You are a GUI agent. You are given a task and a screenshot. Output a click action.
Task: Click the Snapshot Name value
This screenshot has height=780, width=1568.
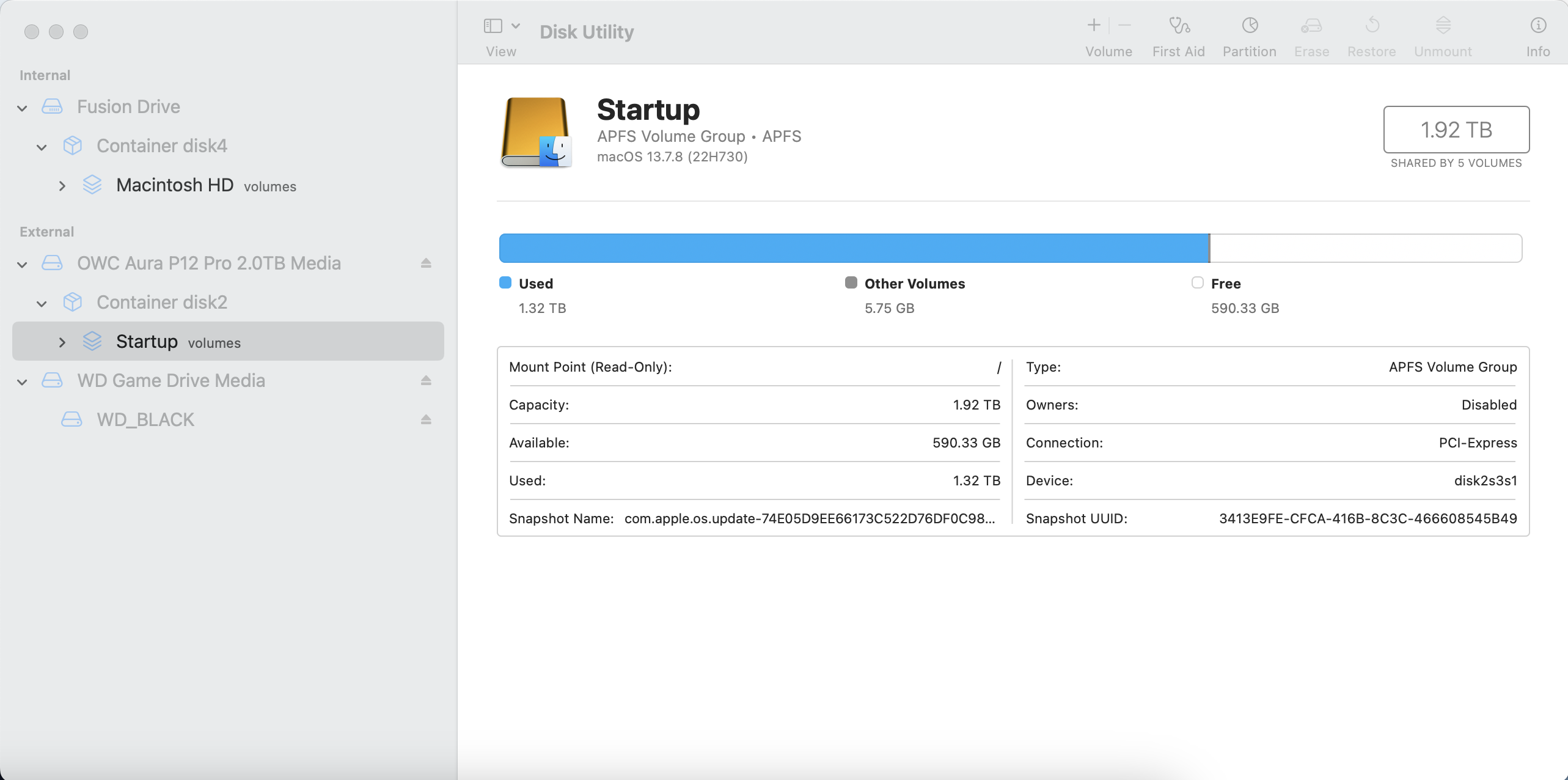coord(810,518)
